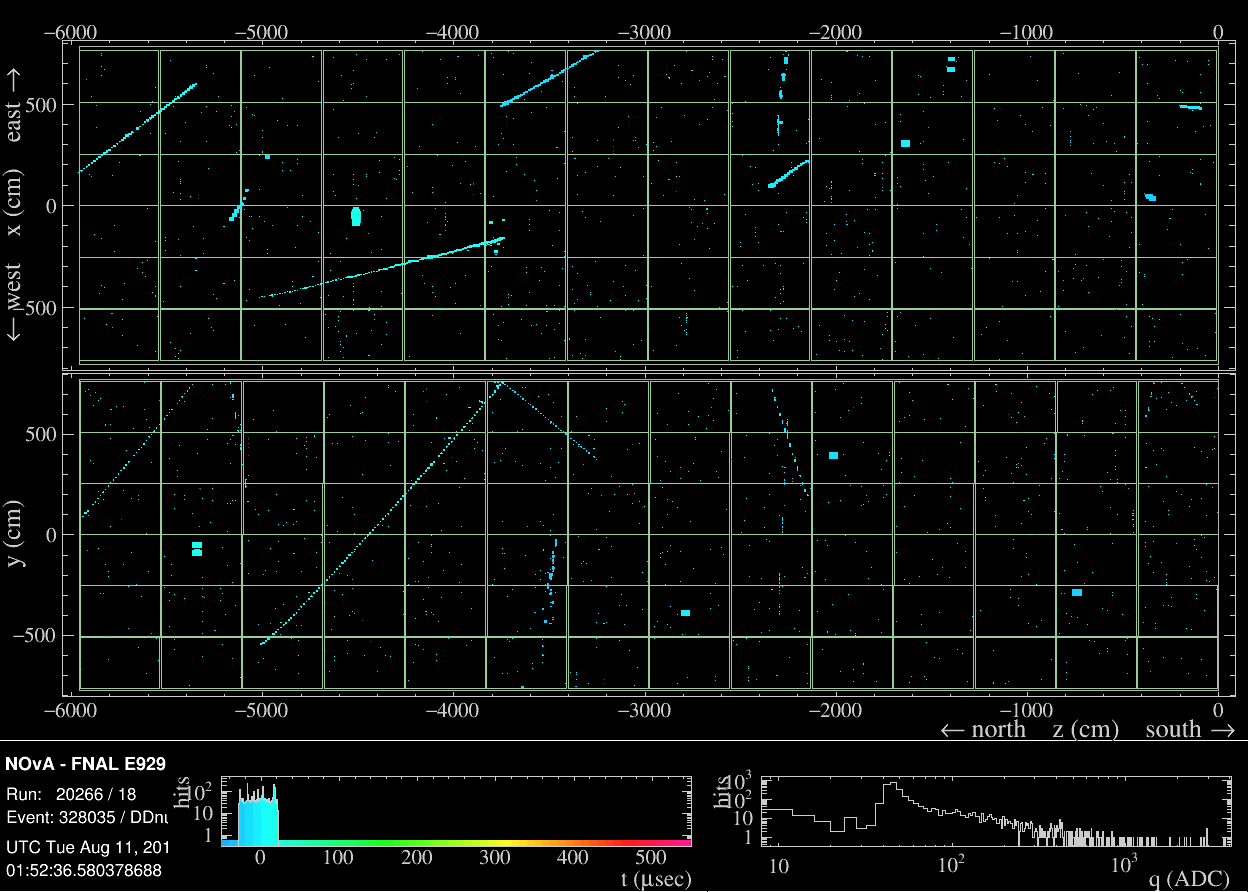Viewport: 1248px width, 892px height.
Task: Select the square hit cluster near z=-1650 in top view
Action: coord(905,143)
